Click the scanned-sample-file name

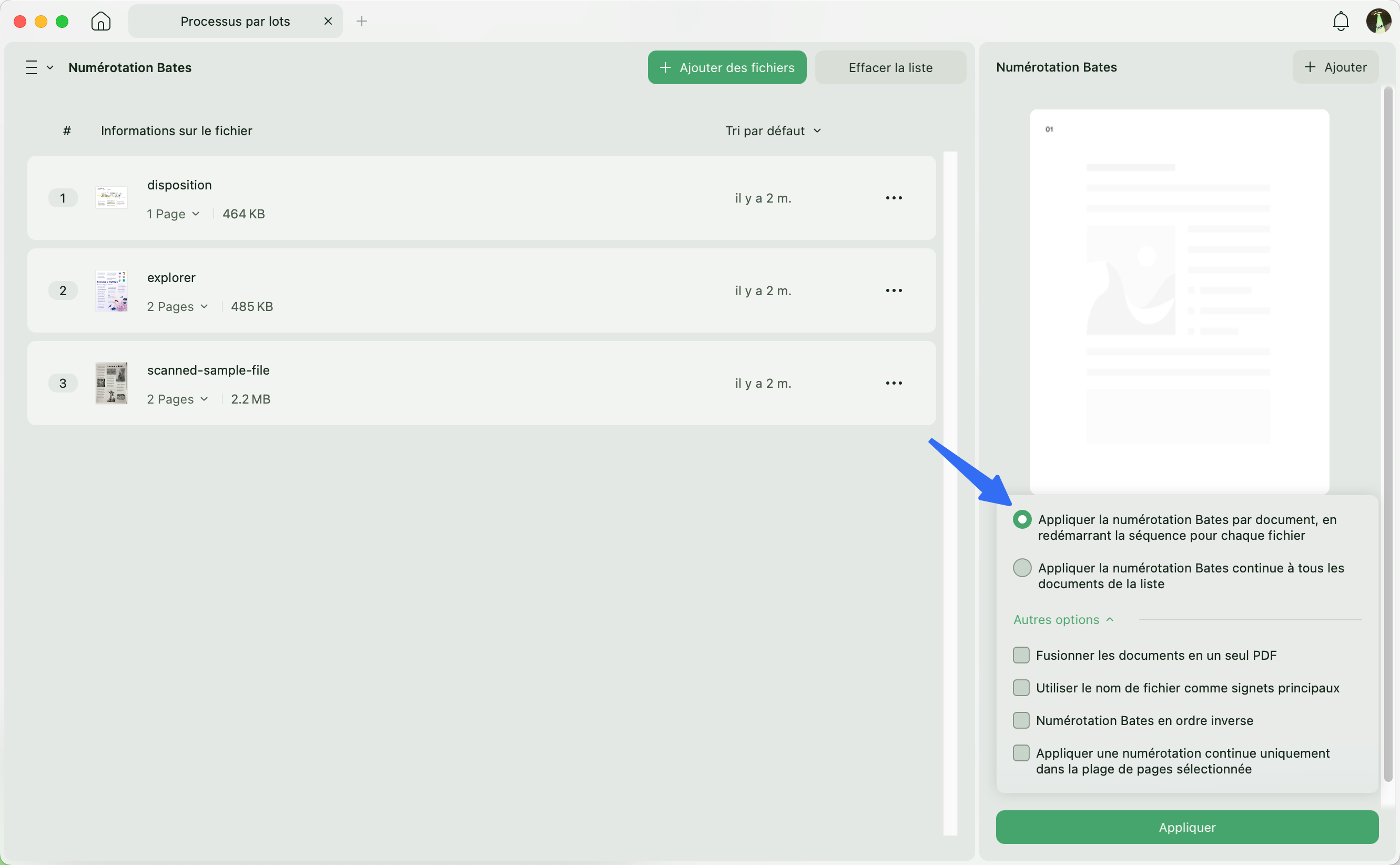tap(208, 371)
